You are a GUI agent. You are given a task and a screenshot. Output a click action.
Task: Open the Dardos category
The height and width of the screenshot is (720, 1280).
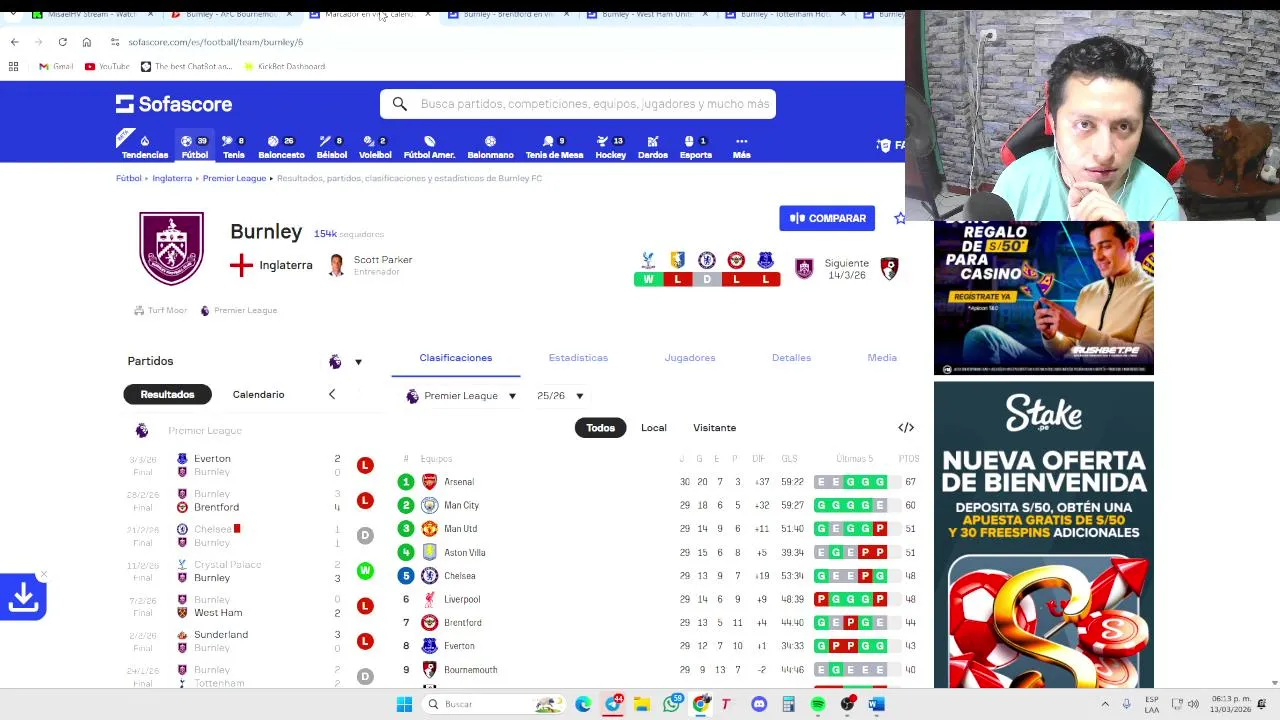(652, 147)
